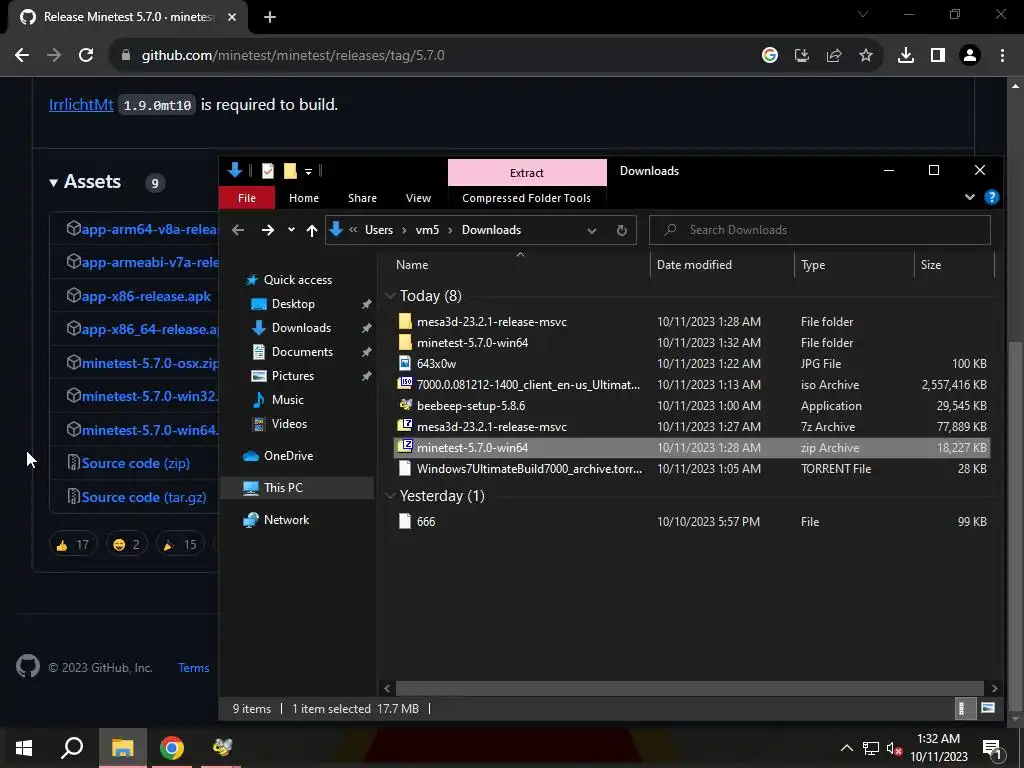Click IrrlichtMt link
The image size is (1024, 768).
pyautogui.click(x=81, y=104)
